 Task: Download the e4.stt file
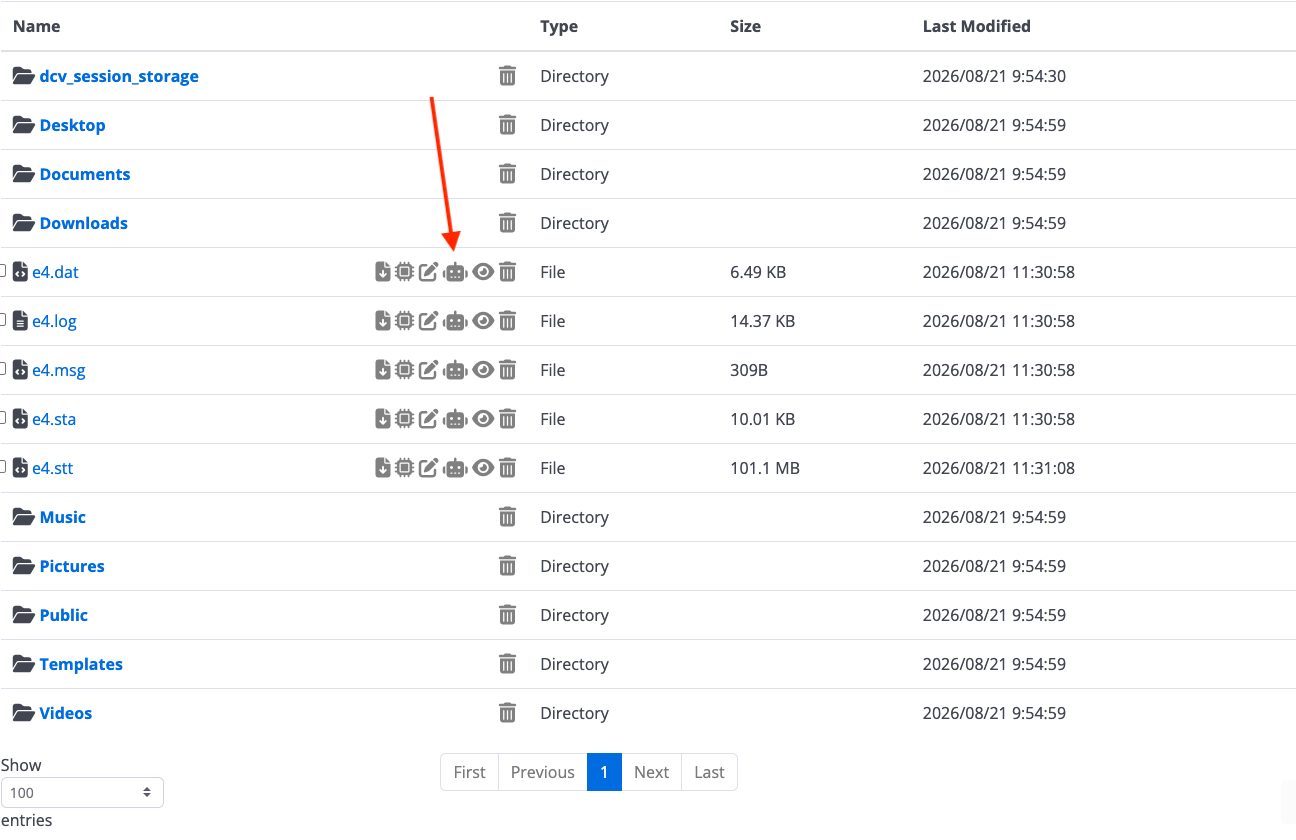(x=383, y=468)
